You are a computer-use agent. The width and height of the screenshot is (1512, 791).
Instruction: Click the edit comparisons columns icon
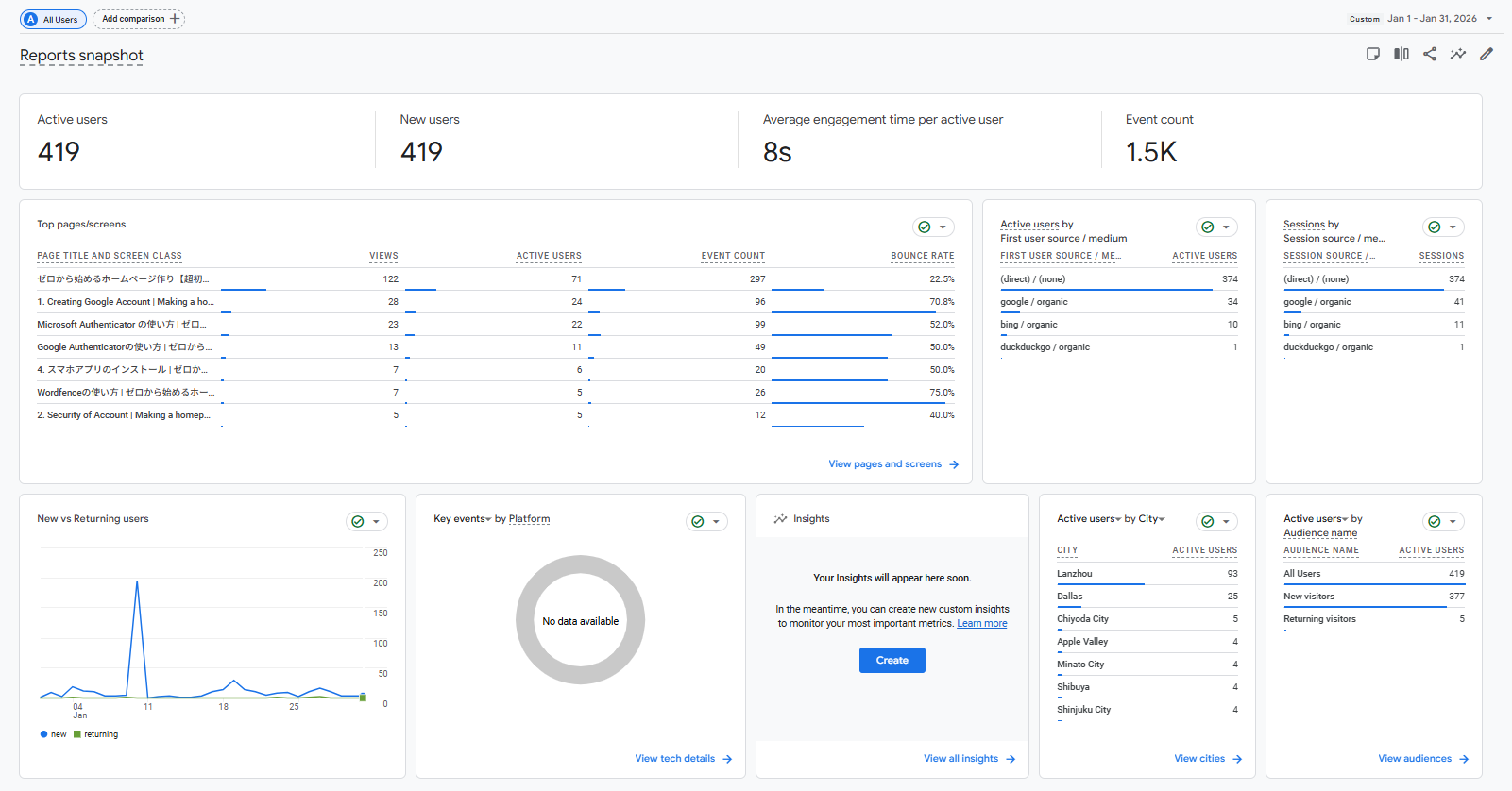[1401, 55]
